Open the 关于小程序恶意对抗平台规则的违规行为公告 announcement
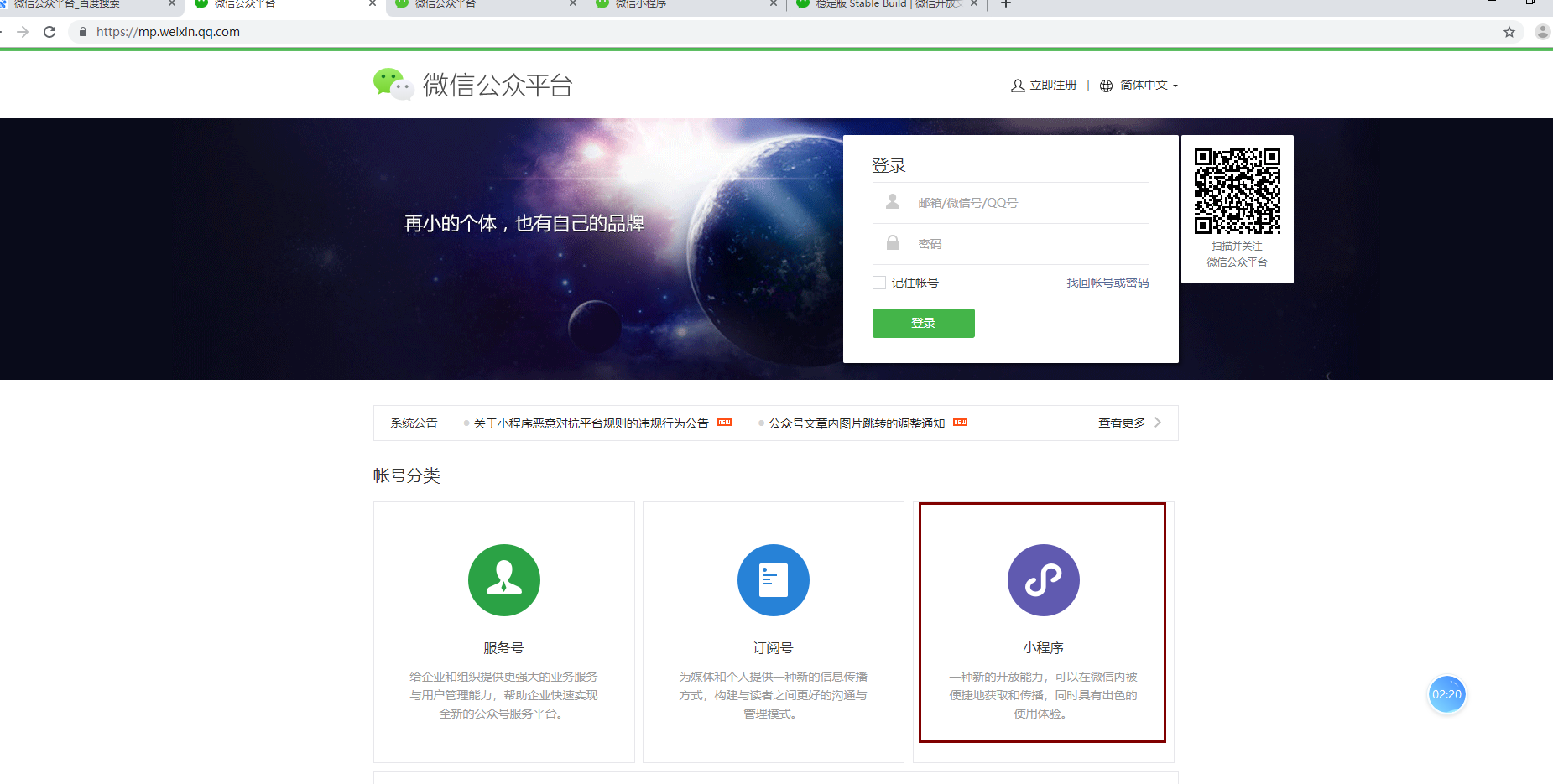 pyautogui.click(x=591, y=423)
